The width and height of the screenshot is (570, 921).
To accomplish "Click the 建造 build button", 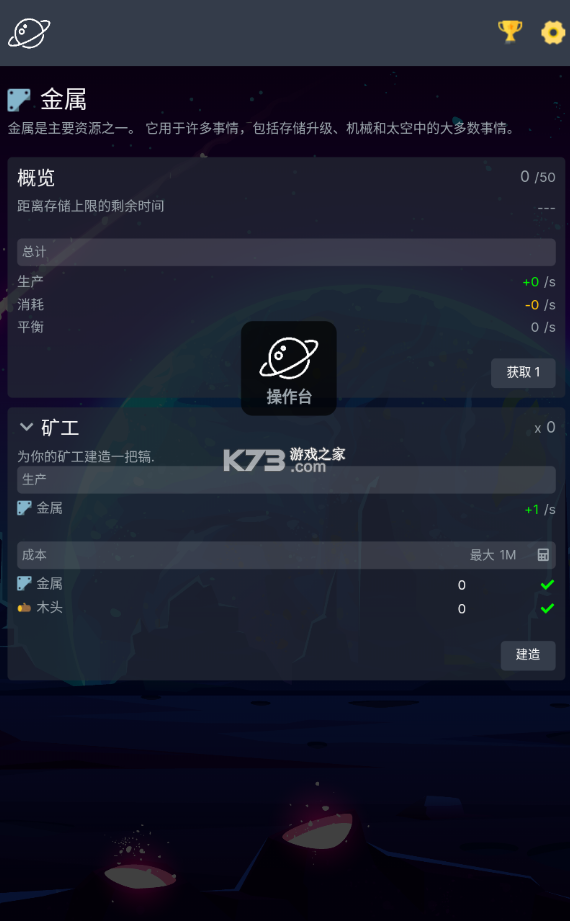I will point(528,655).
